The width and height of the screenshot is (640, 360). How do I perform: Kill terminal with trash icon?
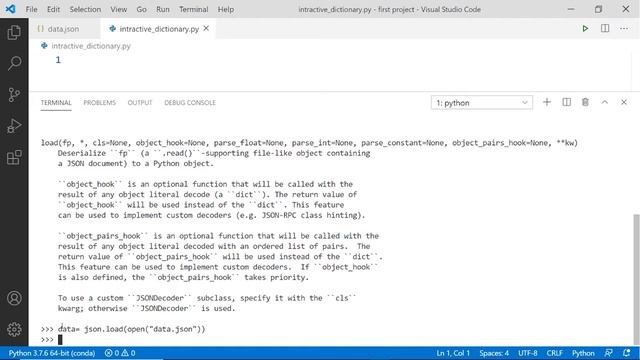[585, 102]
